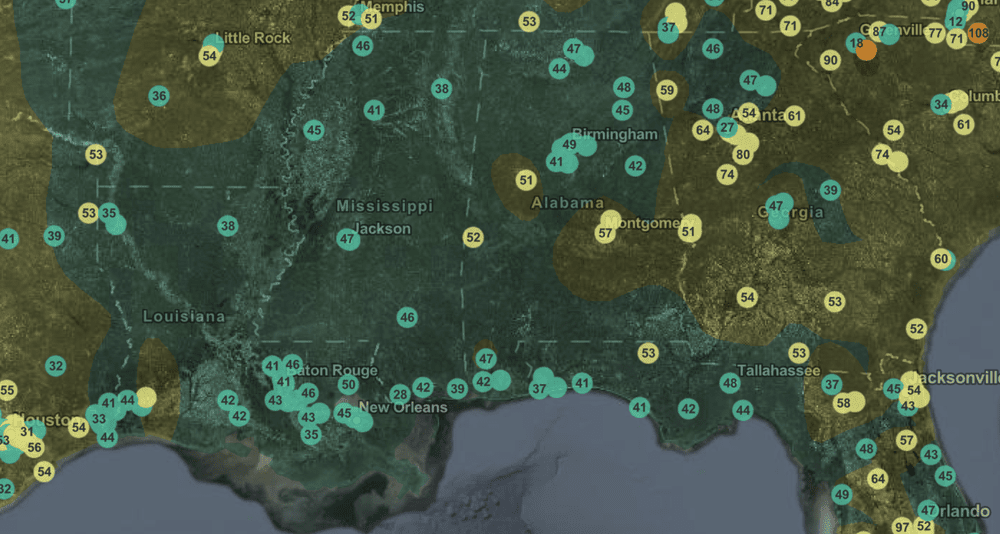The height and width of the screenshot is (534, 1000).
Task: Click the 36 air quality marker
Action: (x=159, y=96)
